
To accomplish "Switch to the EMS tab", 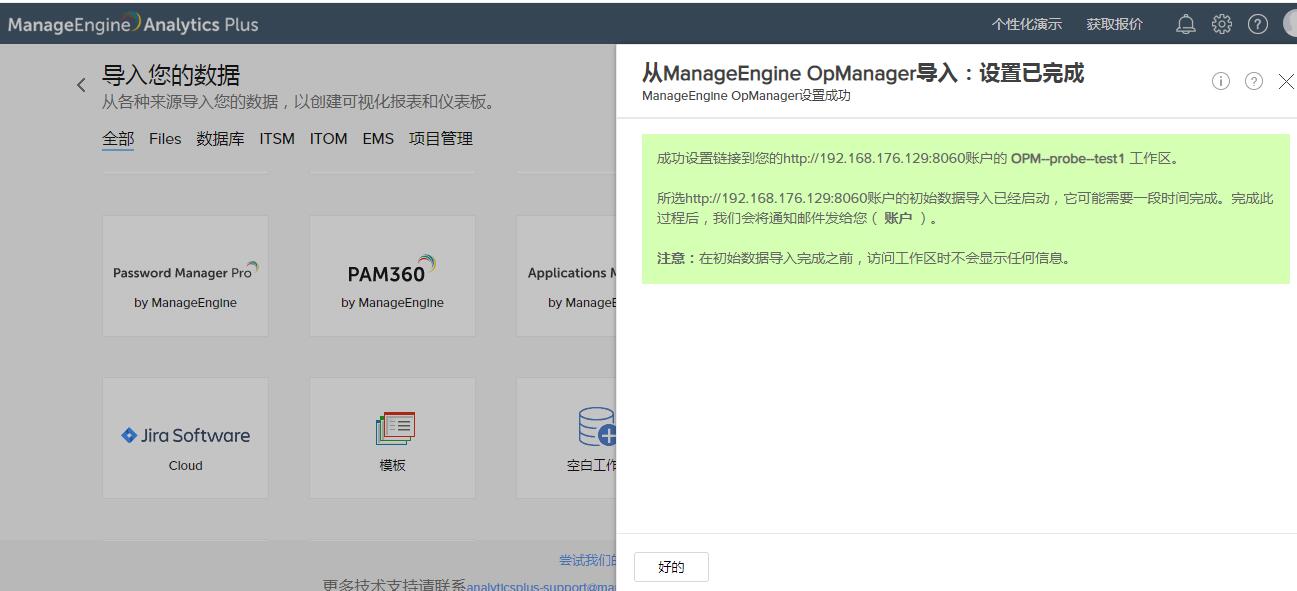I will (378, 139).
